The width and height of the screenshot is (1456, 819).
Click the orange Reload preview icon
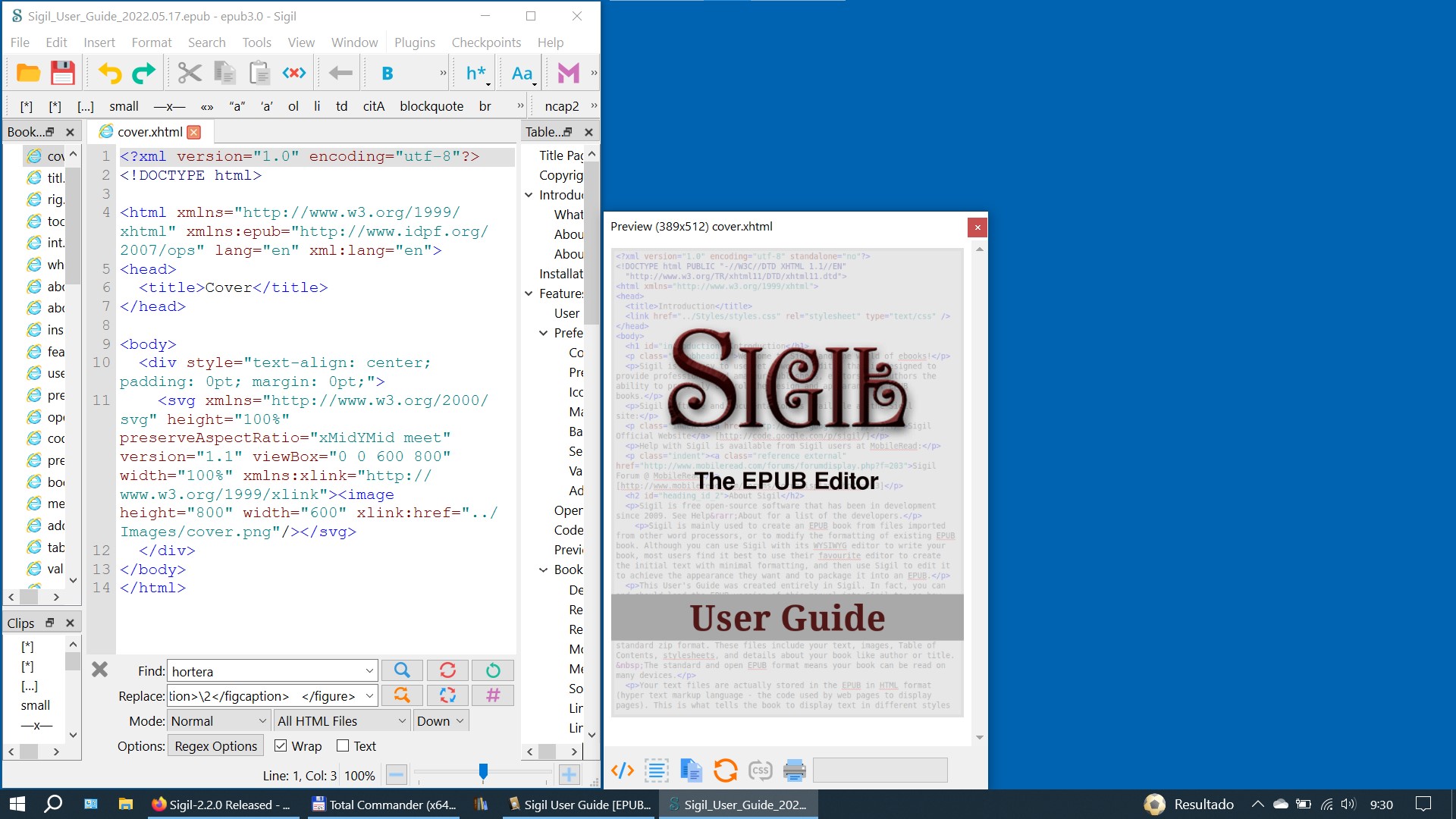click(725, 770)
